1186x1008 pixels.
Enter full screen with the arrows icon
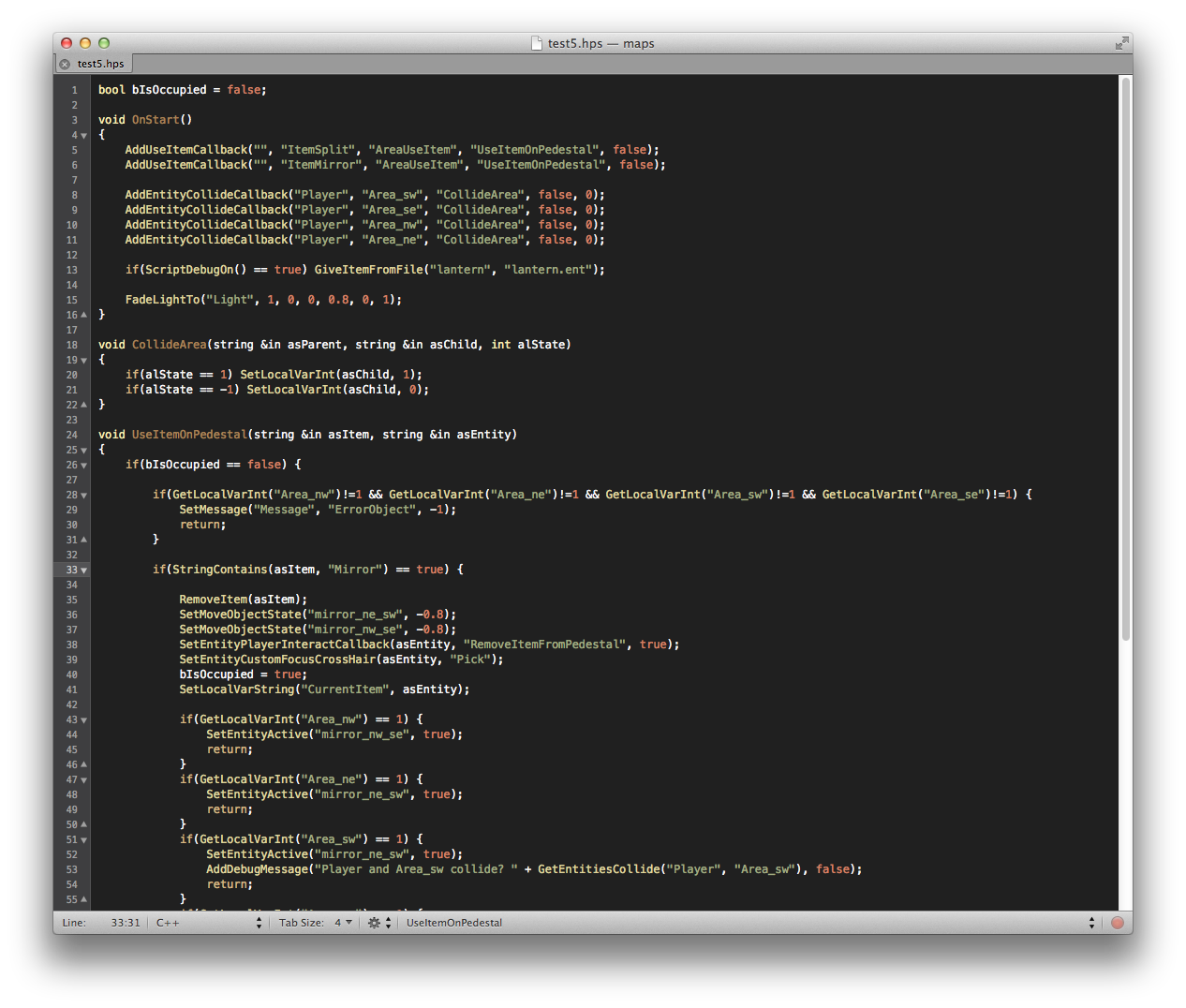tap(1121, 43)
